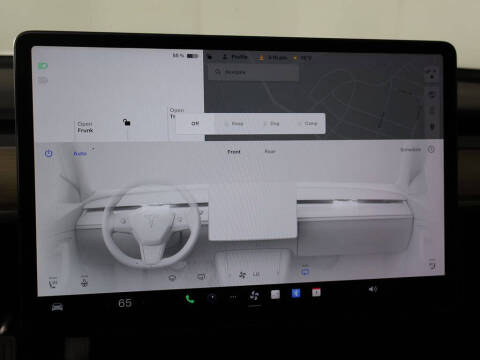Screen dimensions: 480x360
Task: Open the Calendar app in the dock
Action: coord(316,292)
